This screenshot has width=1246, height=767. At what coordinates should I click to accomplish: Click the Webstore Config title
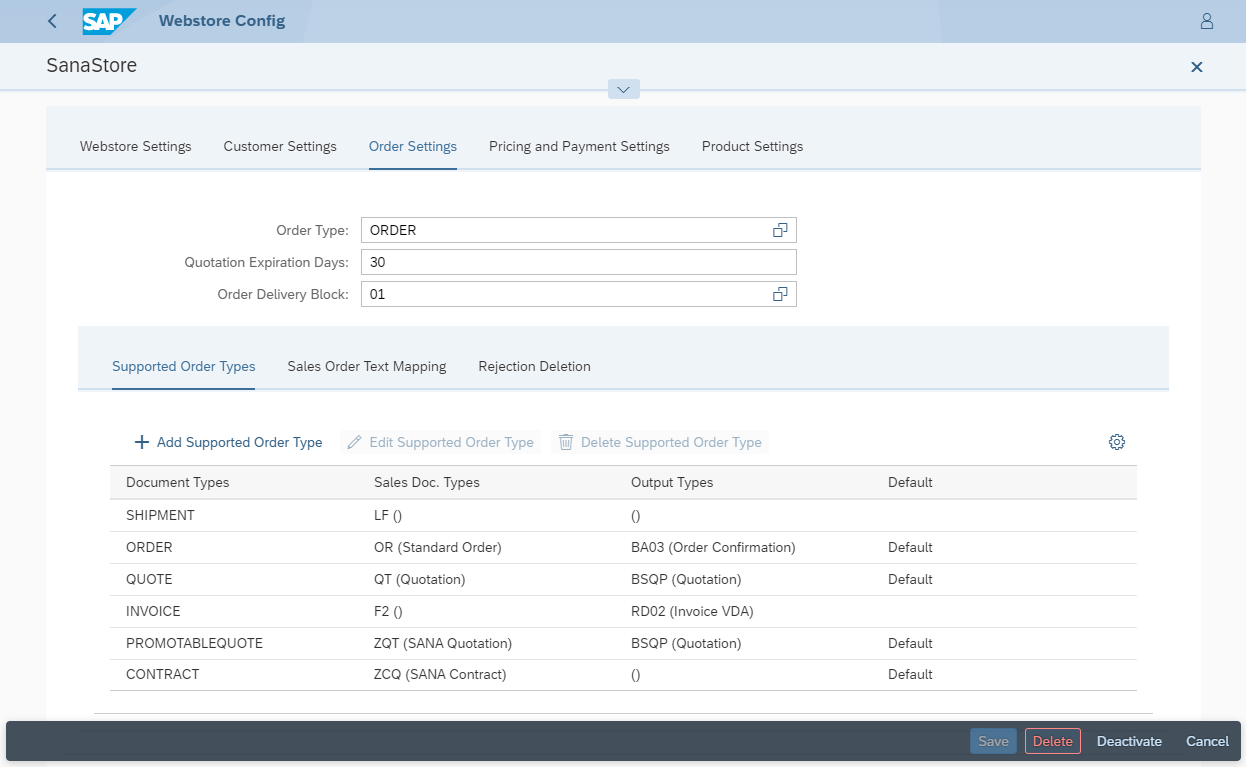coord(222,21)
